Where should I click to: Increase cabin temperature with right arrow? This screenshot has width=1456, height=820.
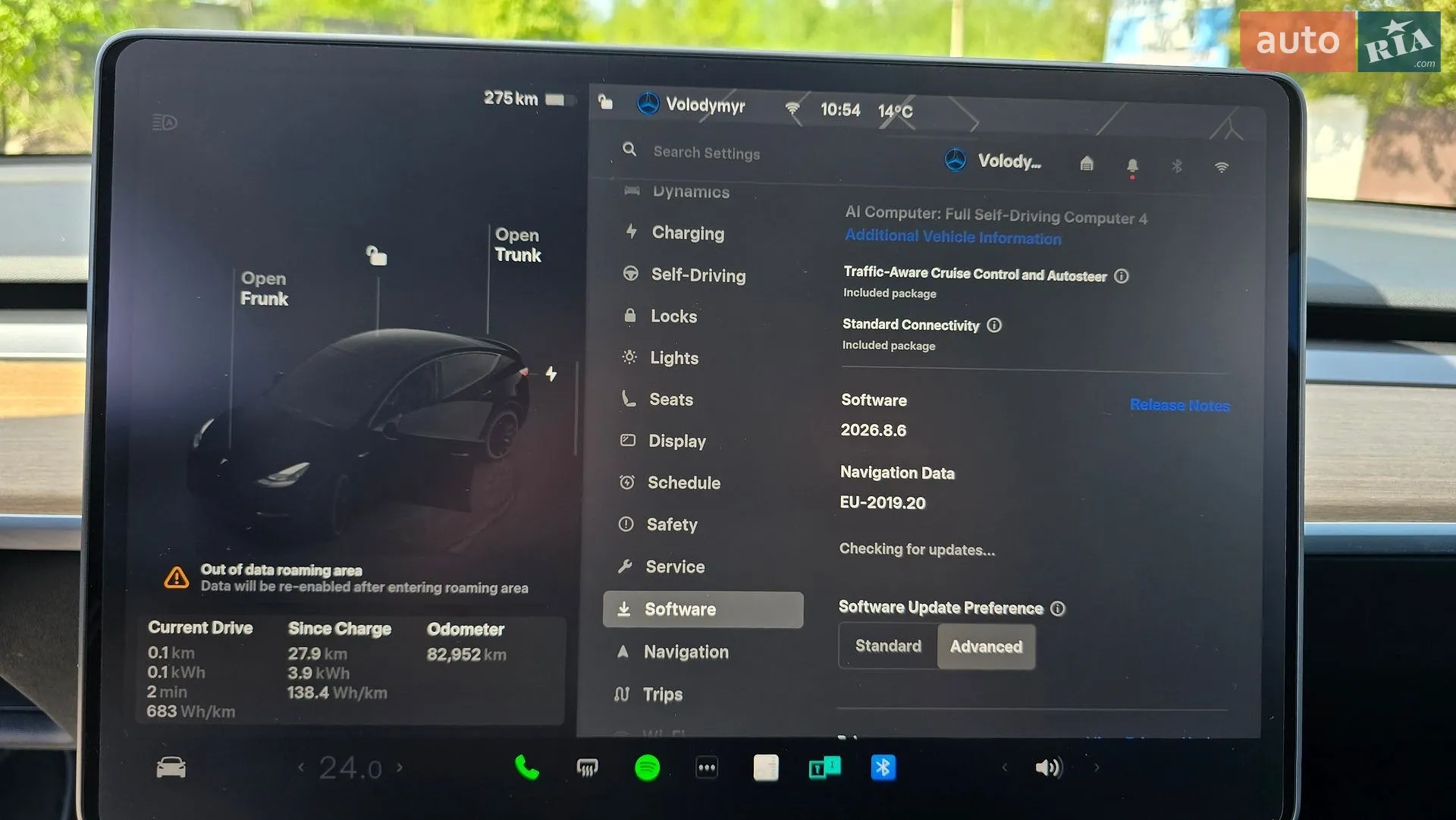point(400,767)
